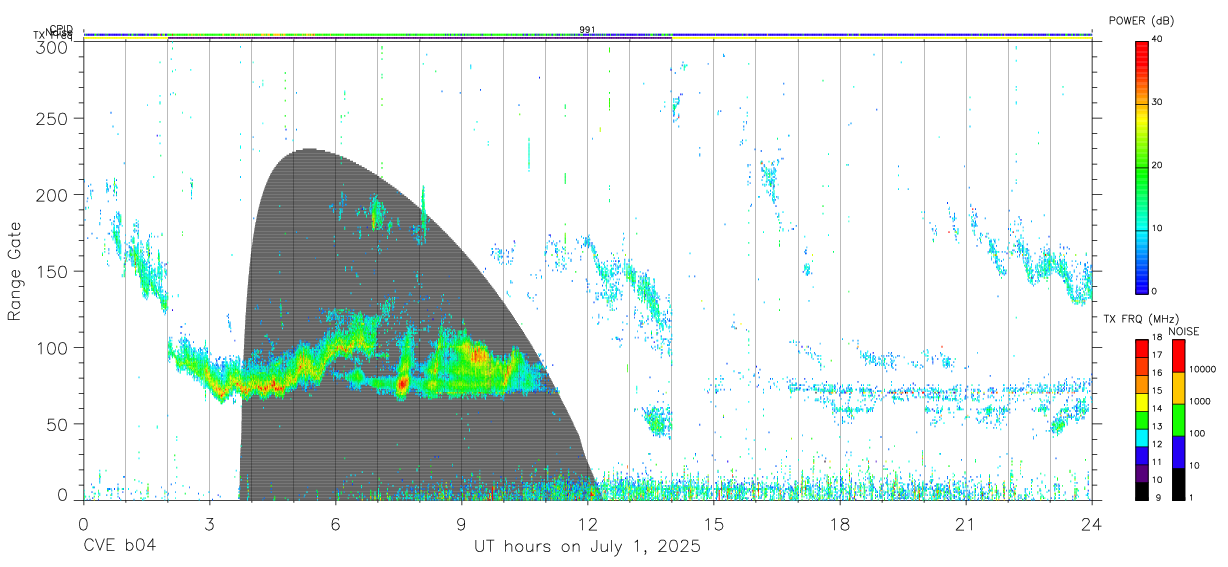Click the "24" hour tick on the time axis
The image size is (1228, 567).
[x=1092, y=524]
